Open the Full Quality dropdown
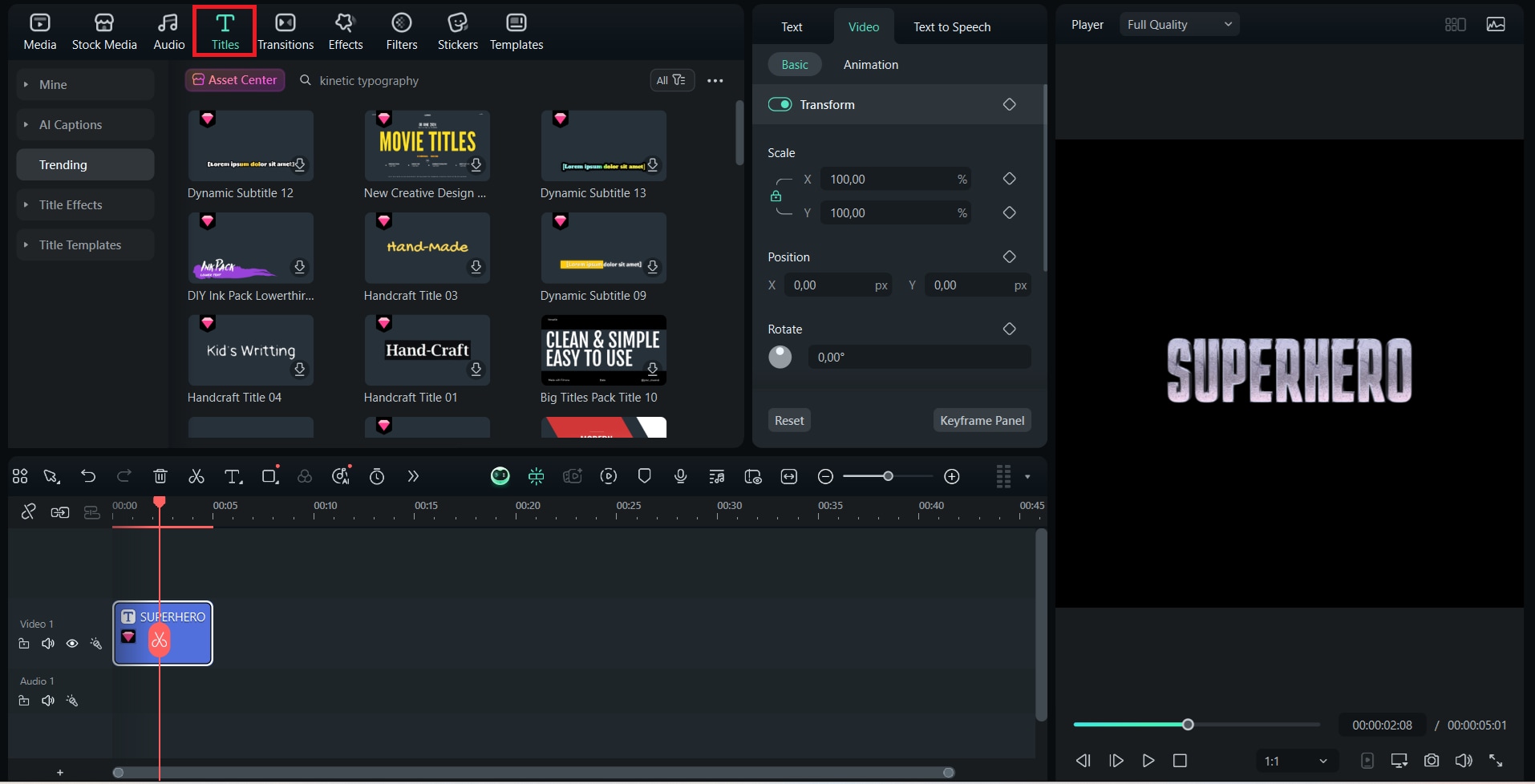1535x784 pixels. click(x=1180, y=24)
